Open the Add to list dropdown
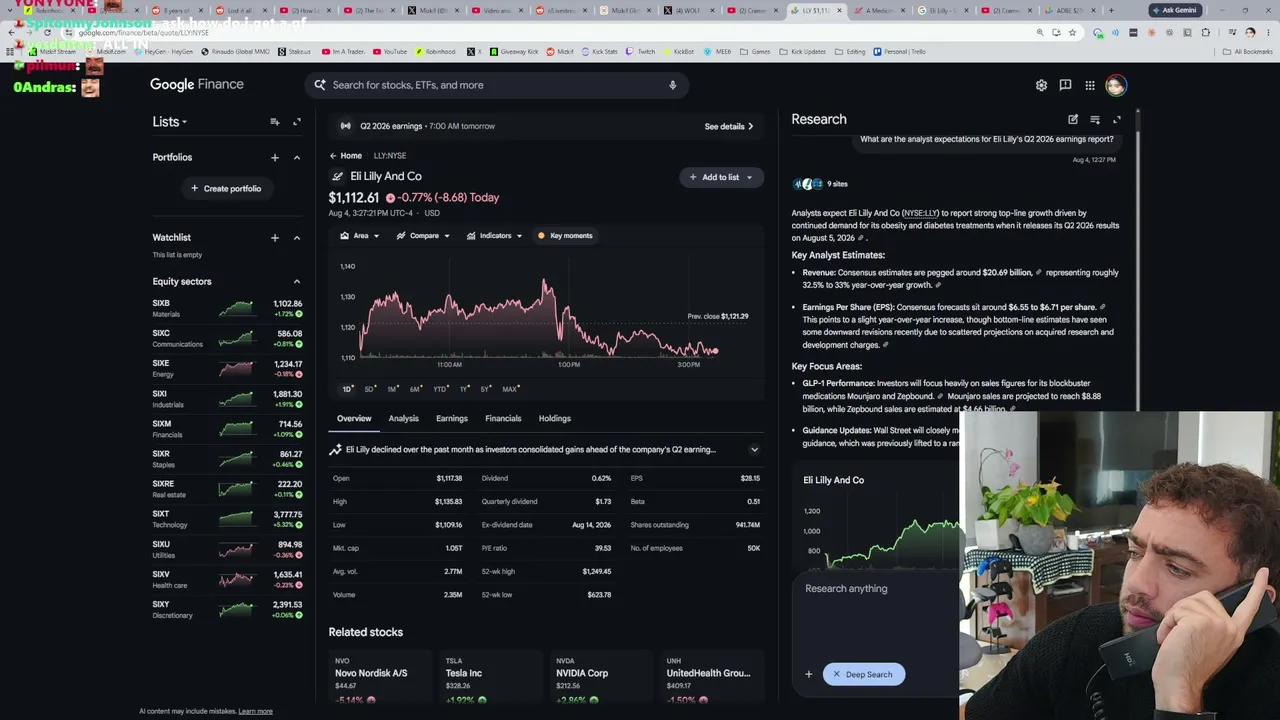 pos(721,177)
